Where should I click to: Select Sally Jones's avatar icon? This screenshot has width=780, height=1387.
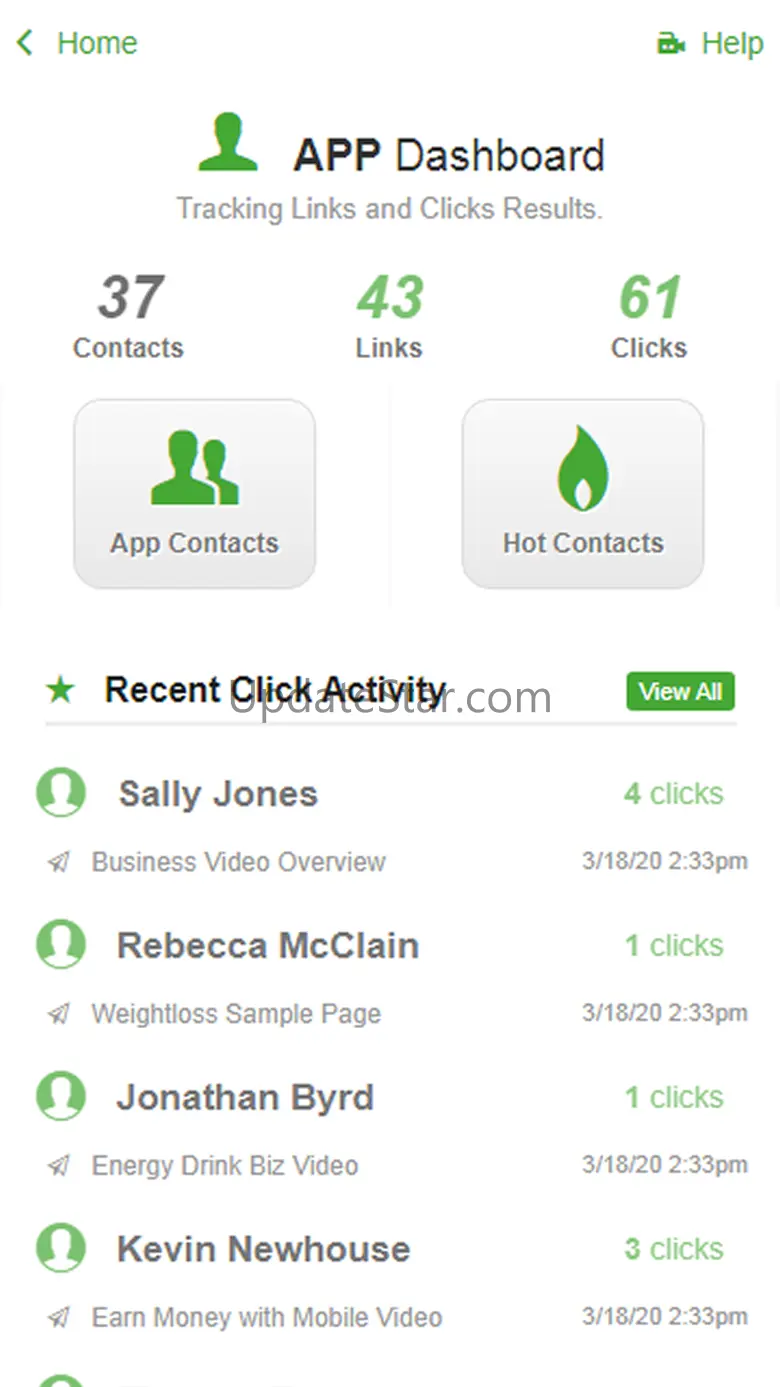point(61,793)
